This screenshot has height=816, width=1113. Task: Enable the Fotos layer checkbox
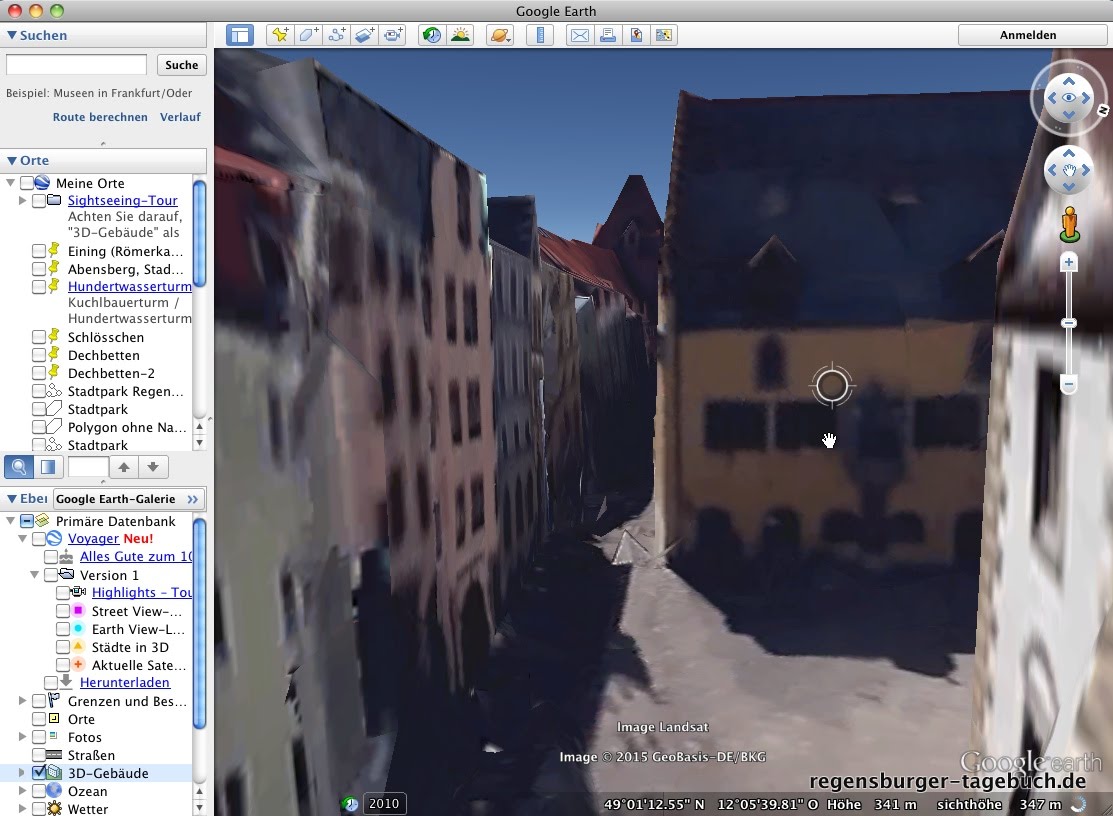tap(39, 737)
